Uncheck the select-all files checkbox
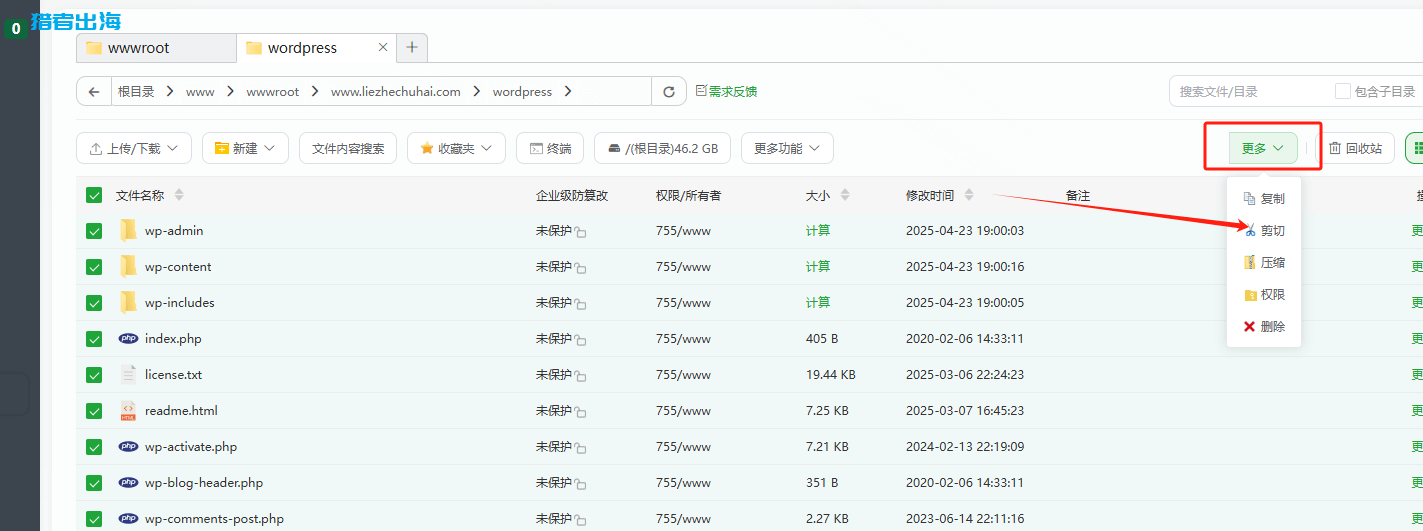Image resolution: width=1423 pixels, height=531 pixels. pos(94,195)
